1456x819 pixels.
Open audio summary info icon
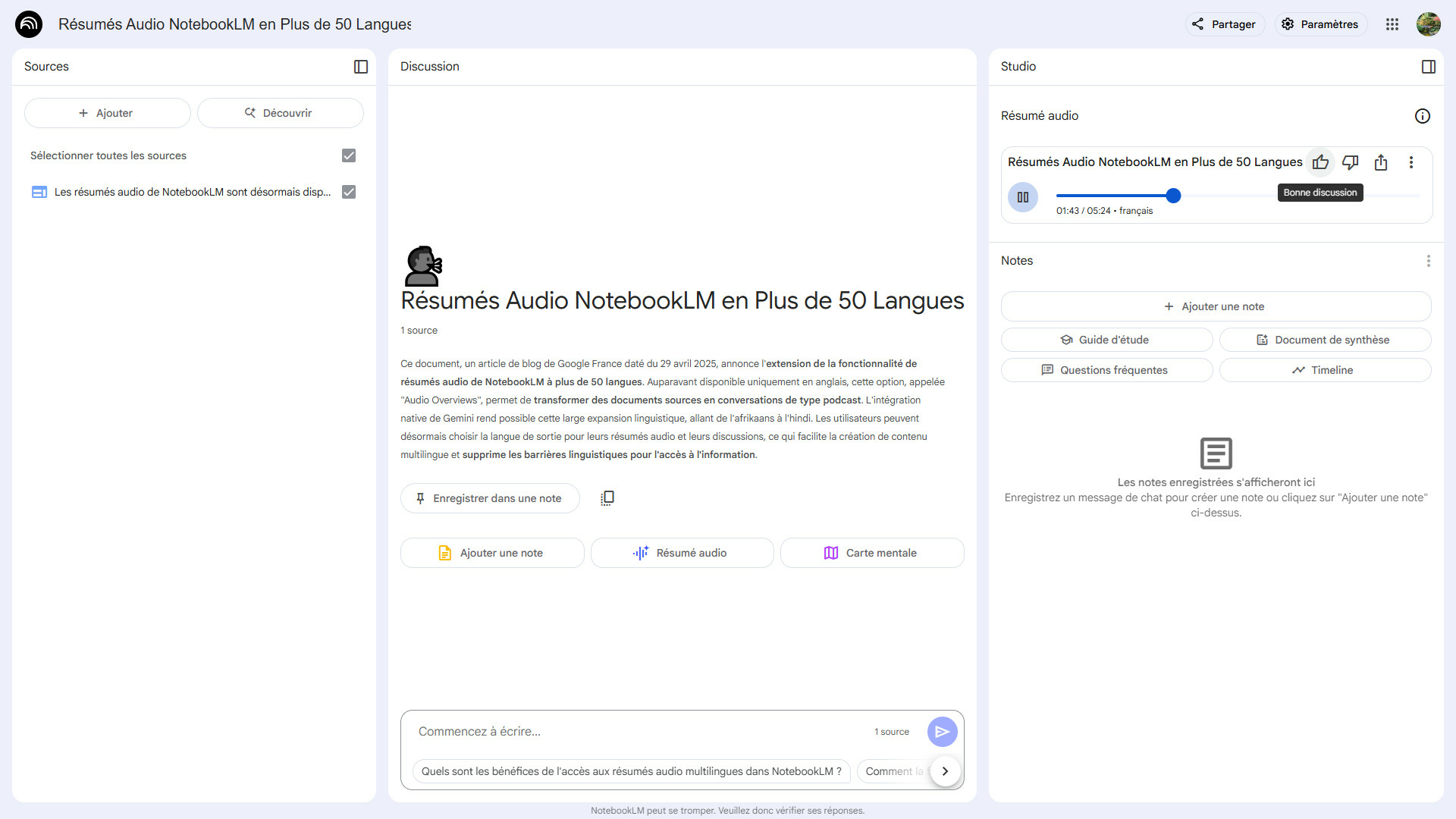coord(1423,116)
